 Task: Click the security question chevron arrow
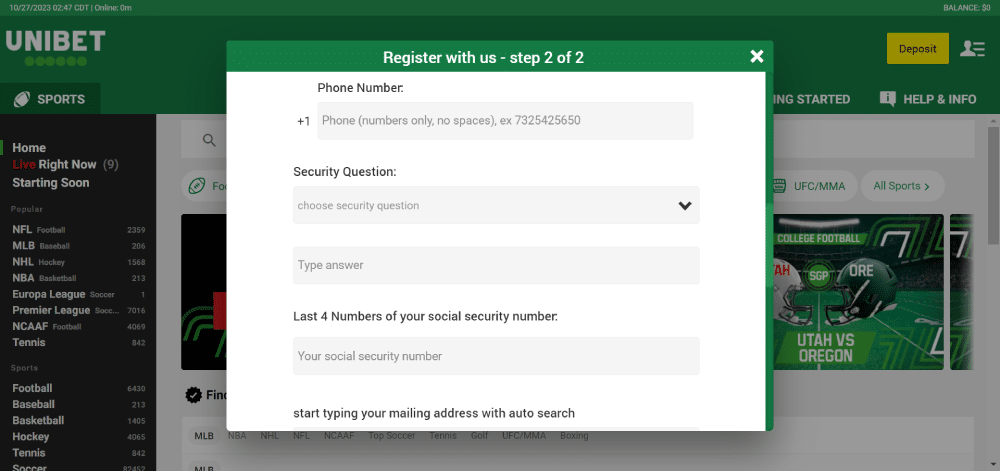(685, 205)
